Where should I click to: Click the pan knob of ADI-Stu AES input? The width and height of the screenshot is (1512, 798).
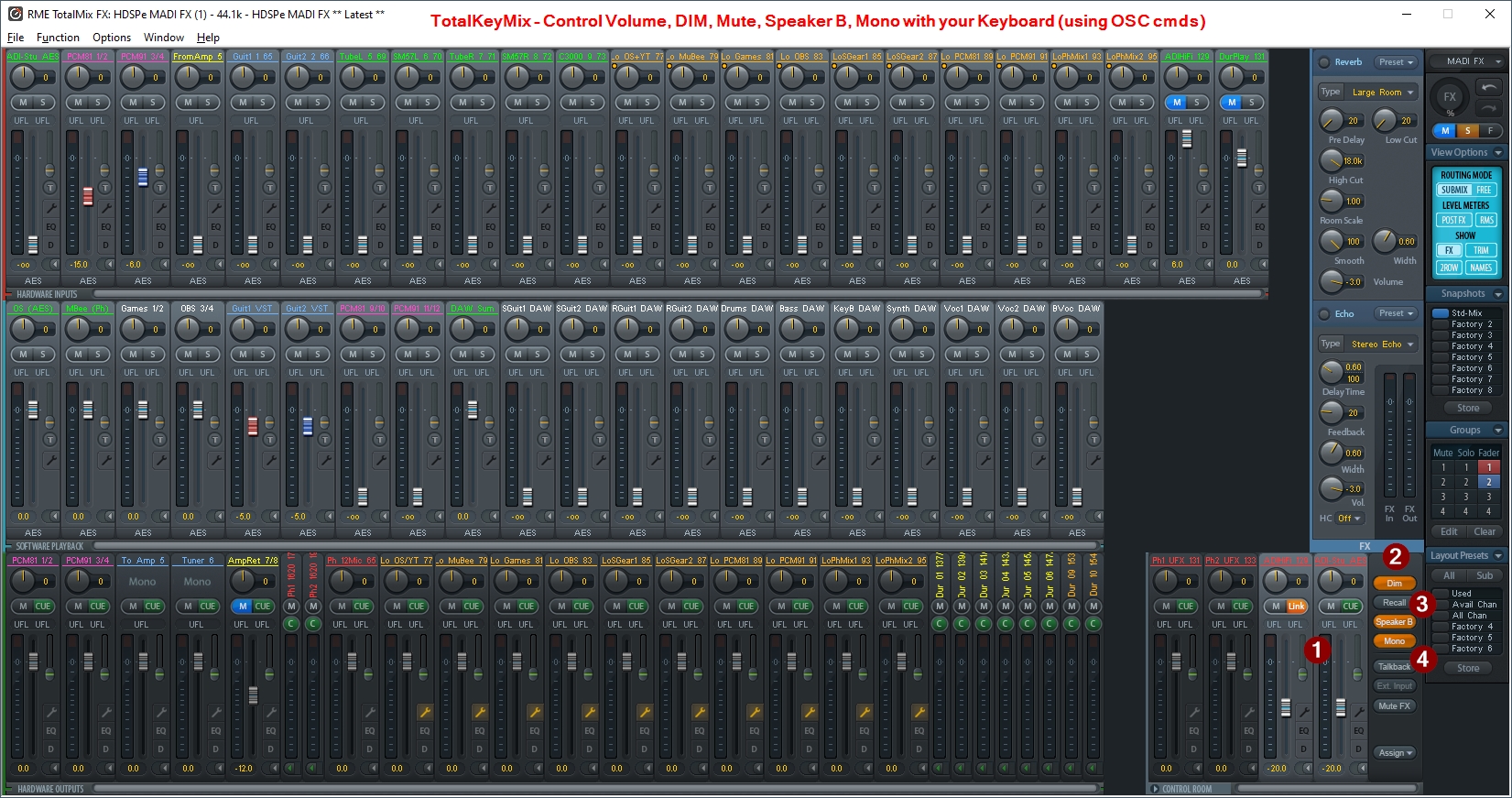tap(22, 77)
